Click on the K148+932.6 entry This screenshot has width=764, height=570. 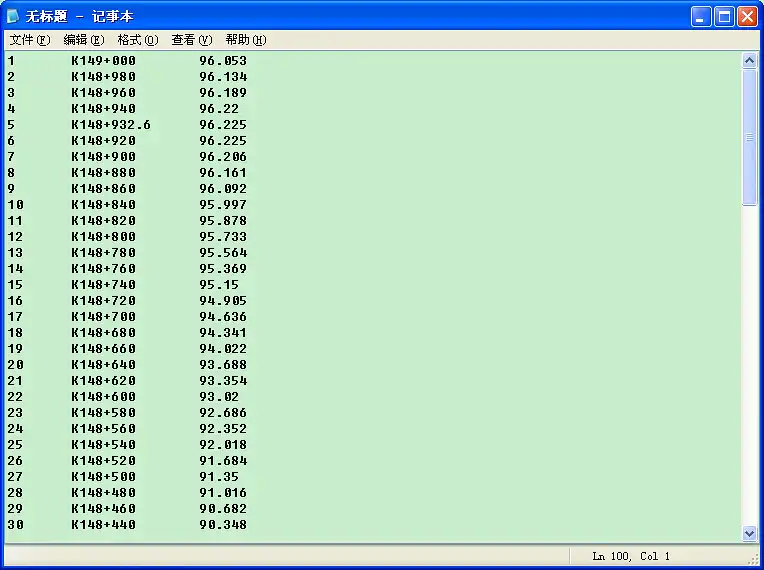click(x=110, y=125)
